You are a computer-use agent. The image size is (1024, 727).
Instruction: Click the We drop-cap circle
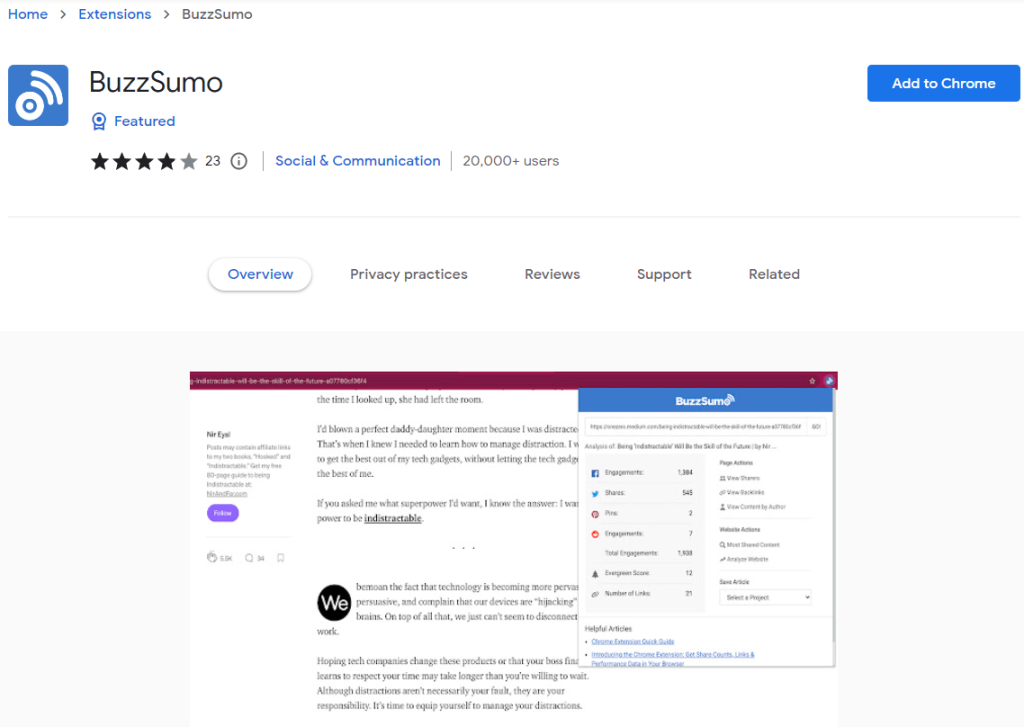(334, 602)
